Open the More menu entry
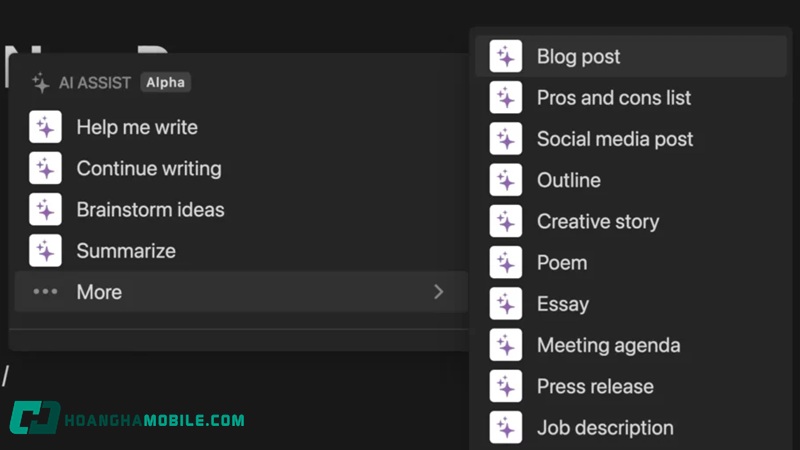Viewport: 800px width, 450px height. (x=99, y=292)
